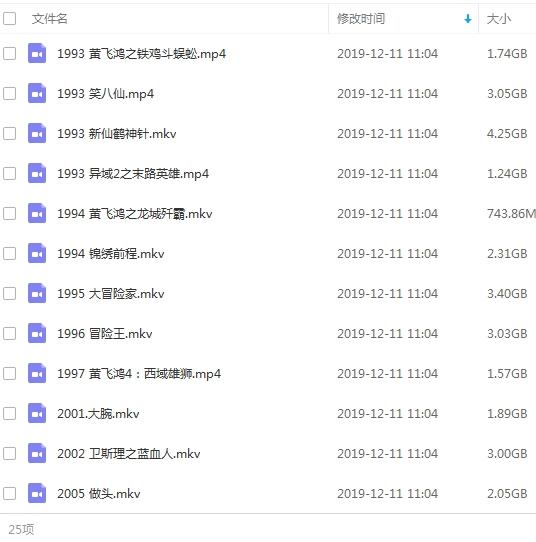The height and width of the screenshot is (542, 536).
Task: Sort by the 文件名 column header
Action: [49, 19]
